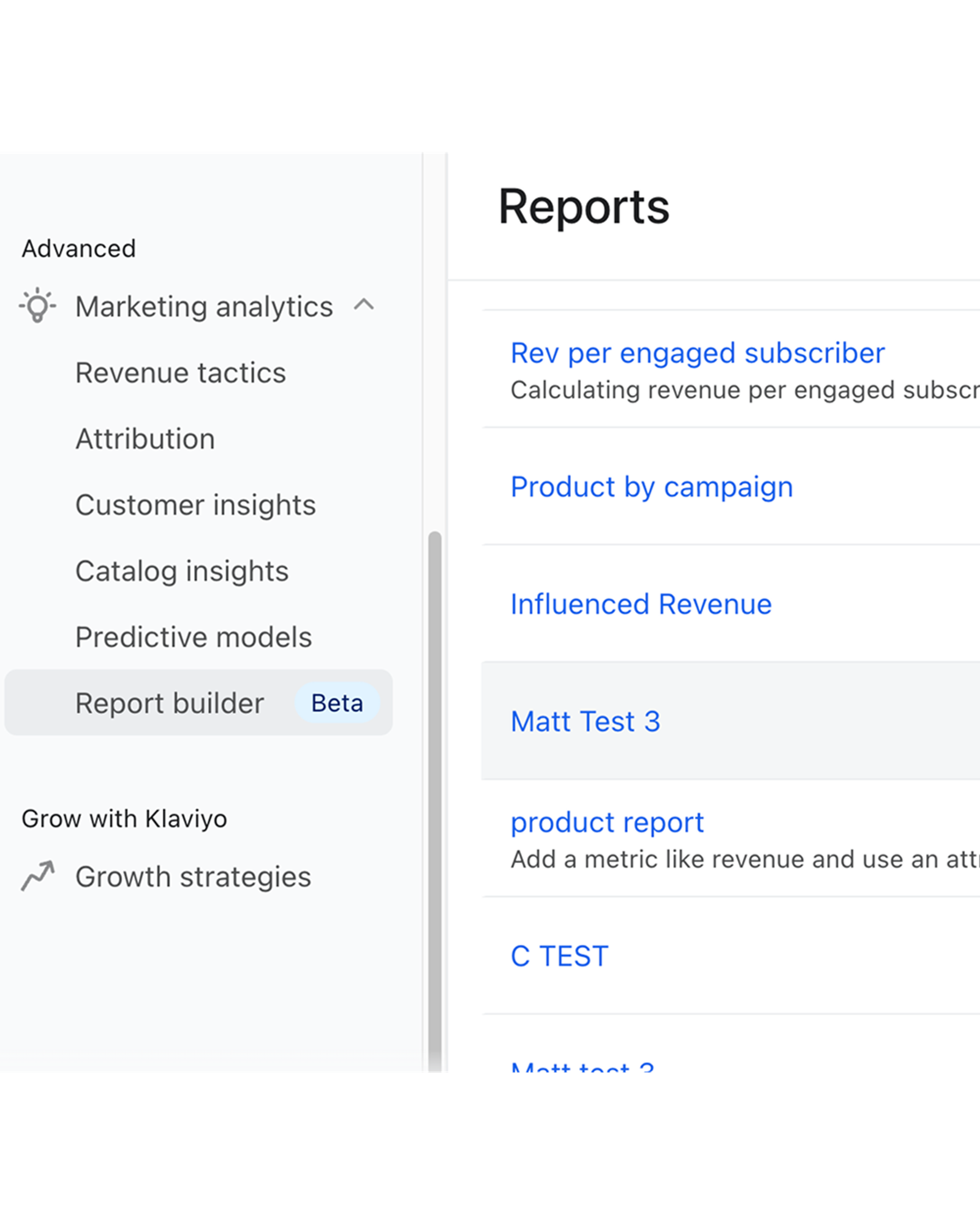Screen dimensions: 980x1225
Task: Open Revenue tactics in the sidebar
Action: [181, 372]
